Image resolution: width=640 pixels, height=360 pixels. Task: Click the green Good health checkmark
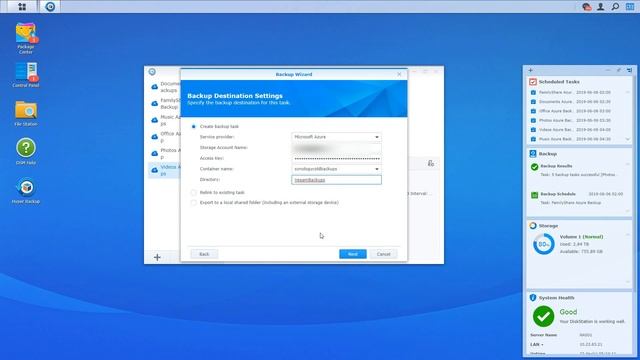coord(543,316)
